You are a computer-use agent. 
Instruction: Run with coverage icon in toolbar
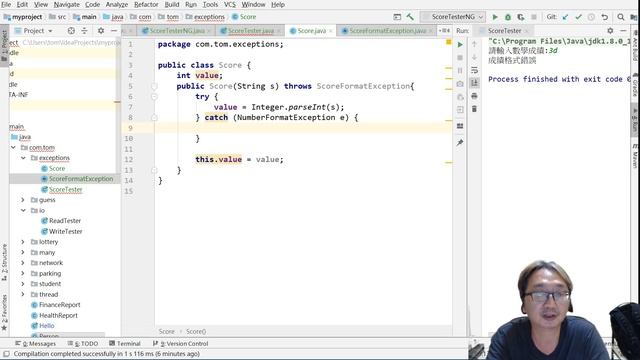pos(521,17)
